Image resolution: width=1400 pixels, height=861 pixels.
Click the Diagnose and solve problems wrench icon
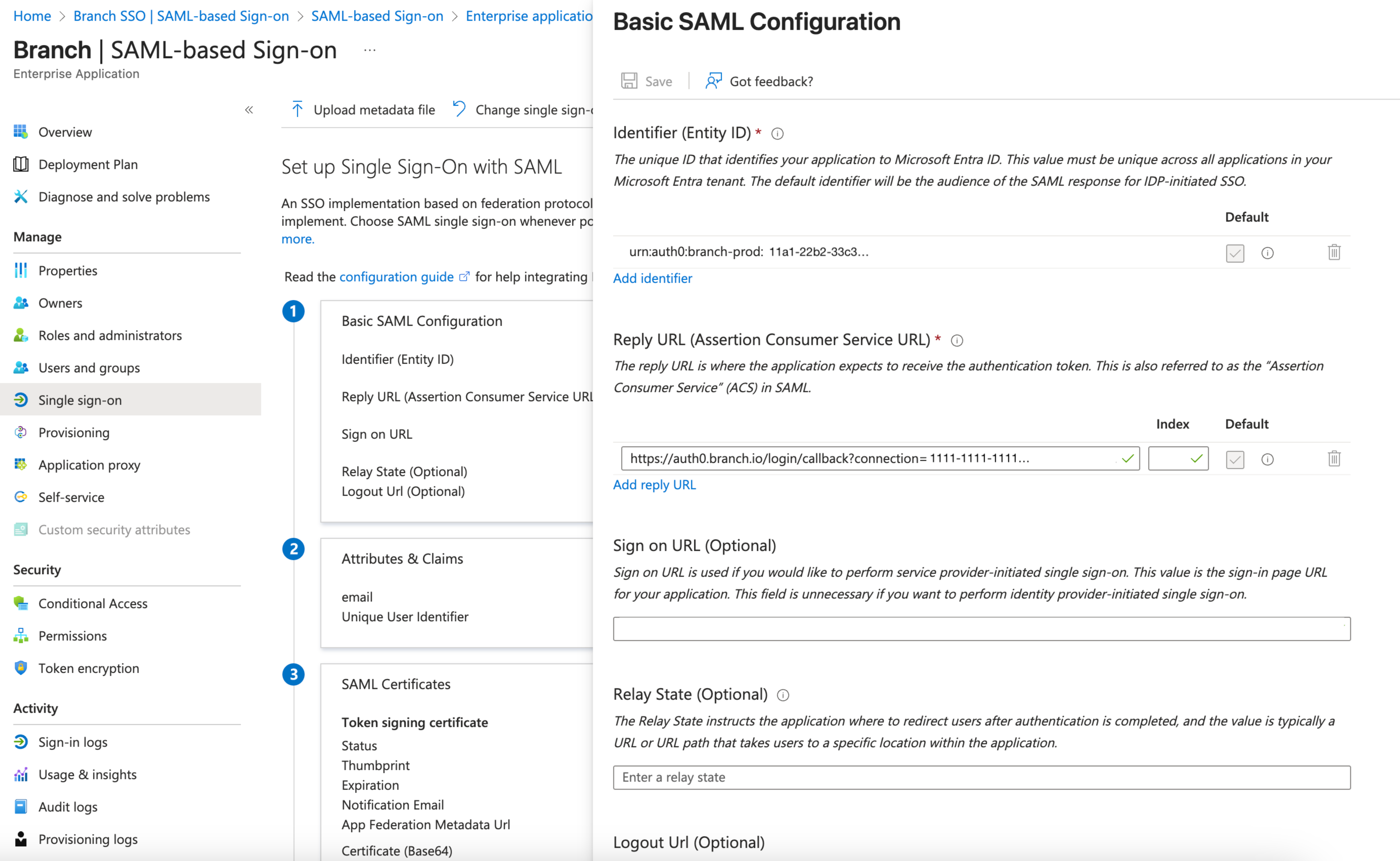pyautogui.click(x=21, y=196)
